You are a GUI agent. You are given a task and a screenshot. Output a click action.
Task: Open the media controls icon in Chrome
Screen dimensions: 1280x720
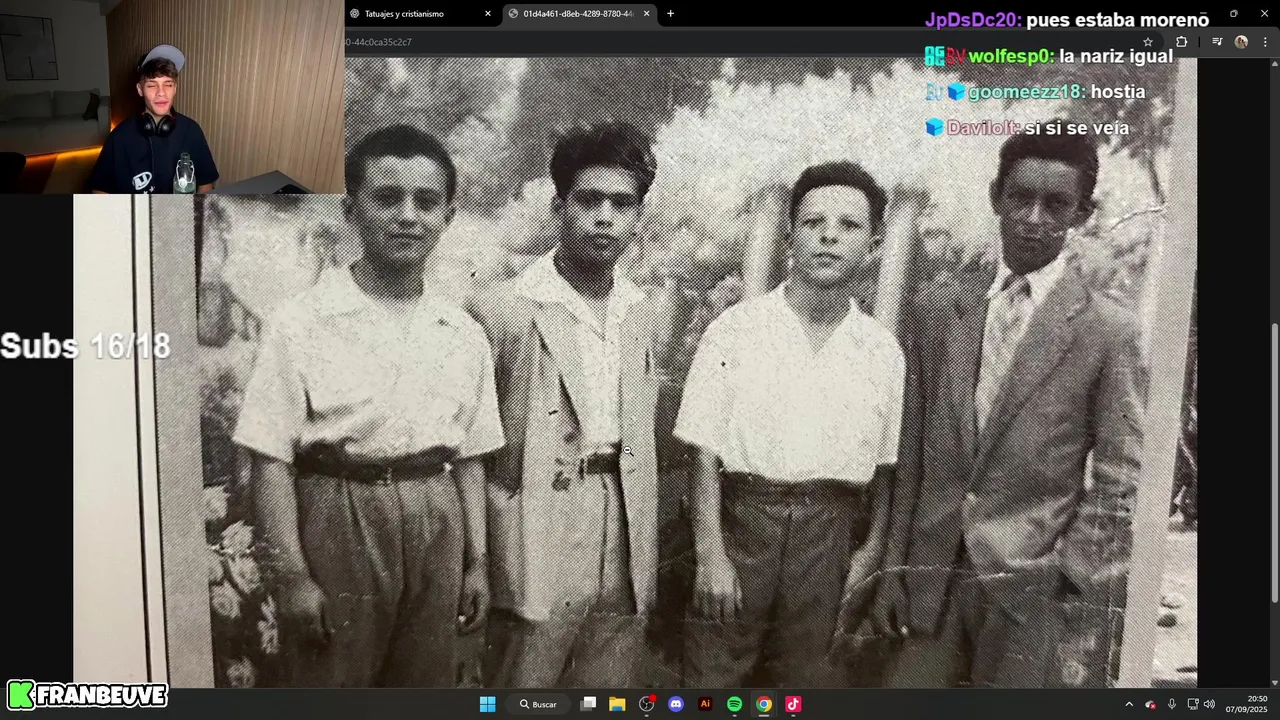click(1217, 42)
